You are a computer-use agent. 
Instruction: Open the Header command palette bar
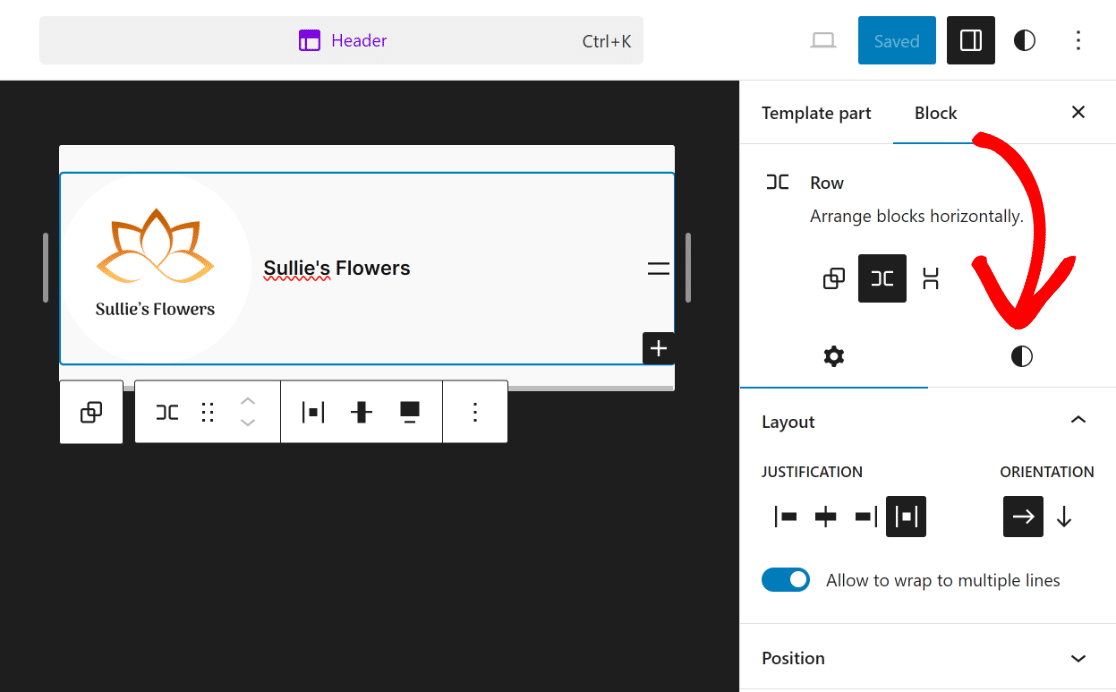pos(341,41)
